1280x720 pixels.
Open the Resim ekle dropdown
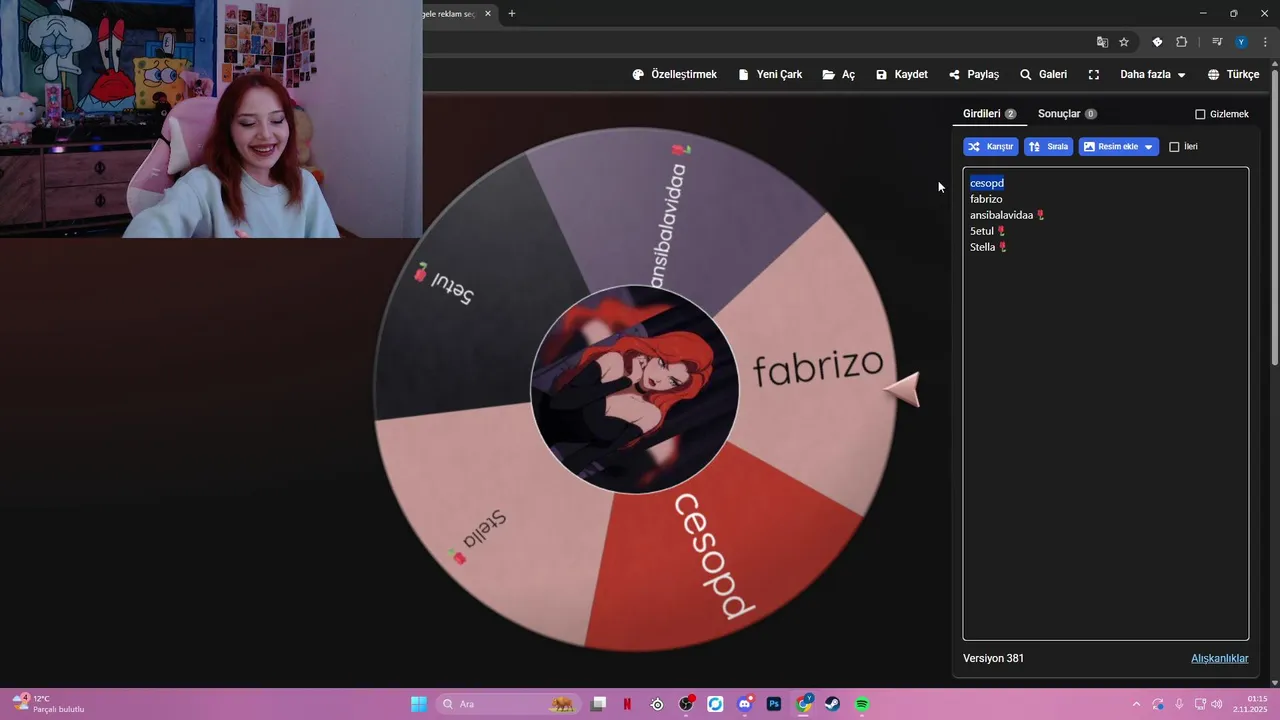coord(1119,147)
